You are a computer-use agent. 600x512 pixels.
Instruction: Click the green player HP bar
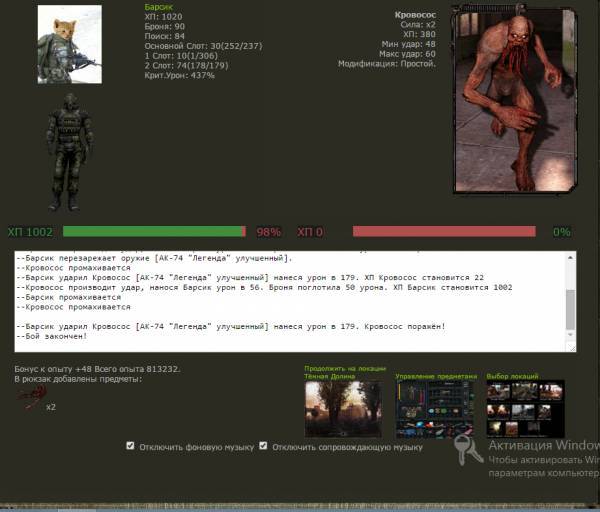click(x=153, y=231)
